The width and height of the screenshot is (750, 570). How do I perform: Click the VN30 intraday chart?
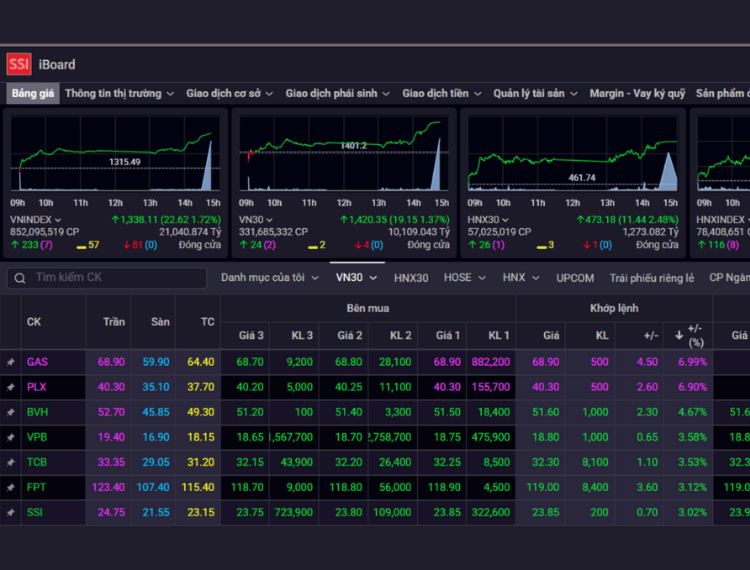click(344, 154)
